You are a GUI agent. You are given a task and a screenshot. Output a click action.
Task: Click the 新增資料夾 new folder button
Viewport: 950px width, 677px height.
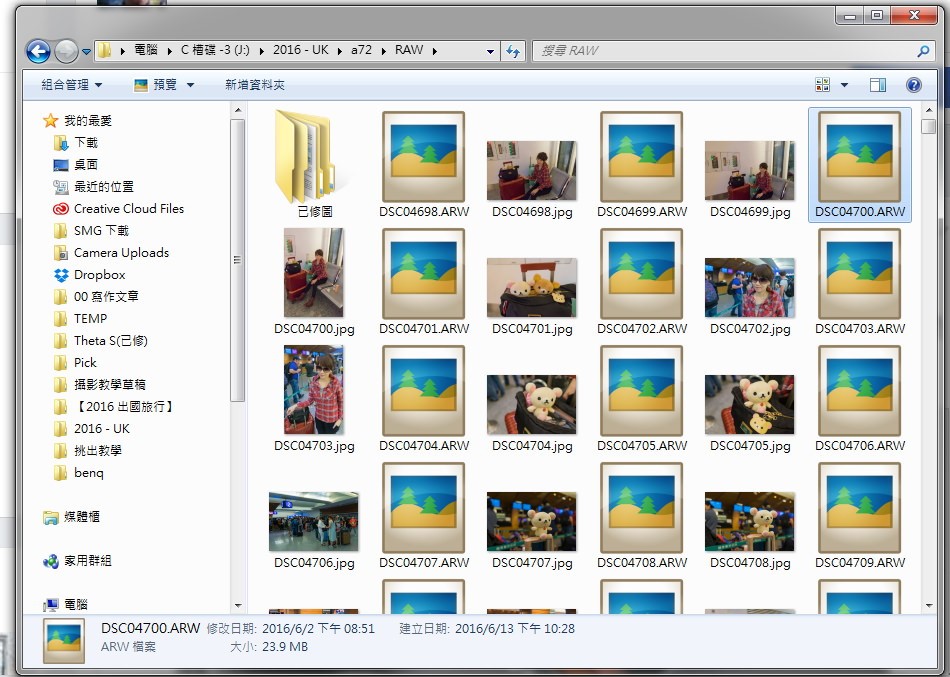254,86
